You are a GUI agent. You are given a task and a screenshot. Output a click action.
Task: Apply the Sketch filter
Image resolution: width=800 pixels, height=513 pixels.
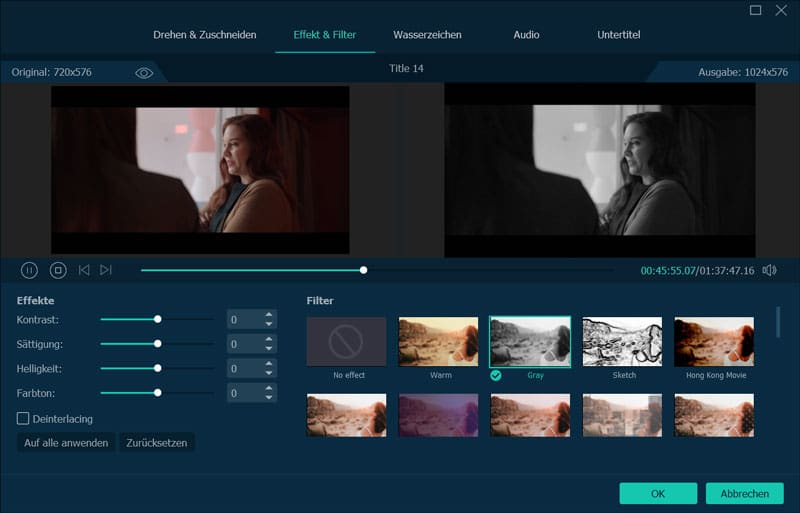(622, 342)
